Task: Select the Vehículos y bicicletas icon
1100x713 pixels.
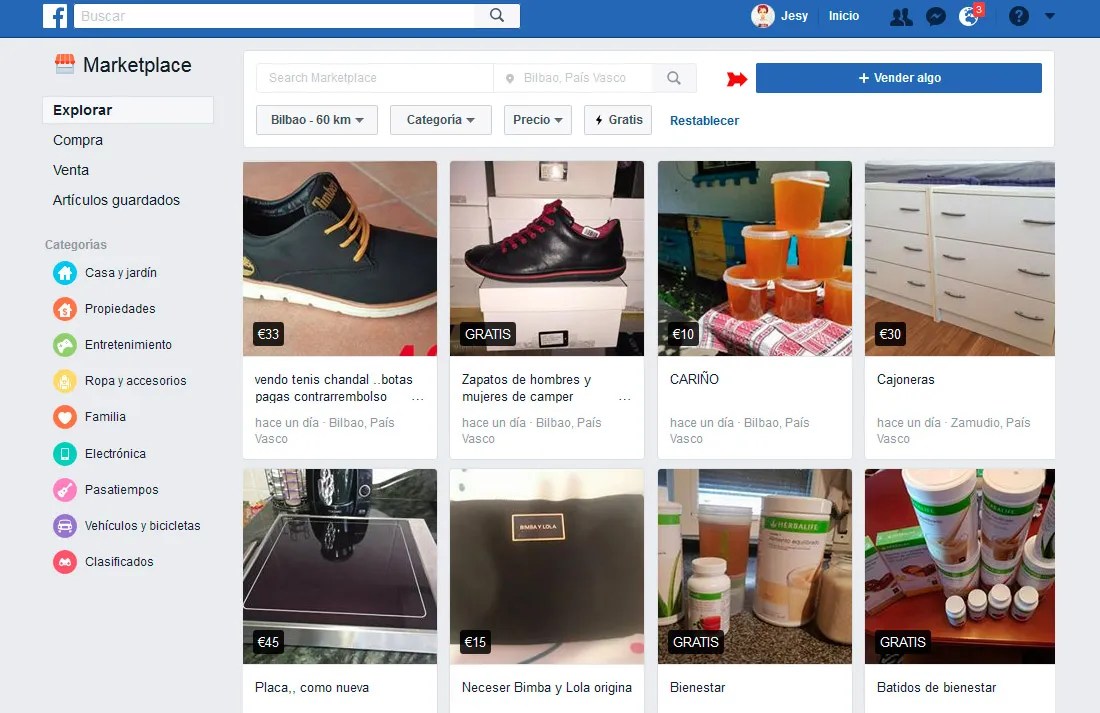Action: 67,525
